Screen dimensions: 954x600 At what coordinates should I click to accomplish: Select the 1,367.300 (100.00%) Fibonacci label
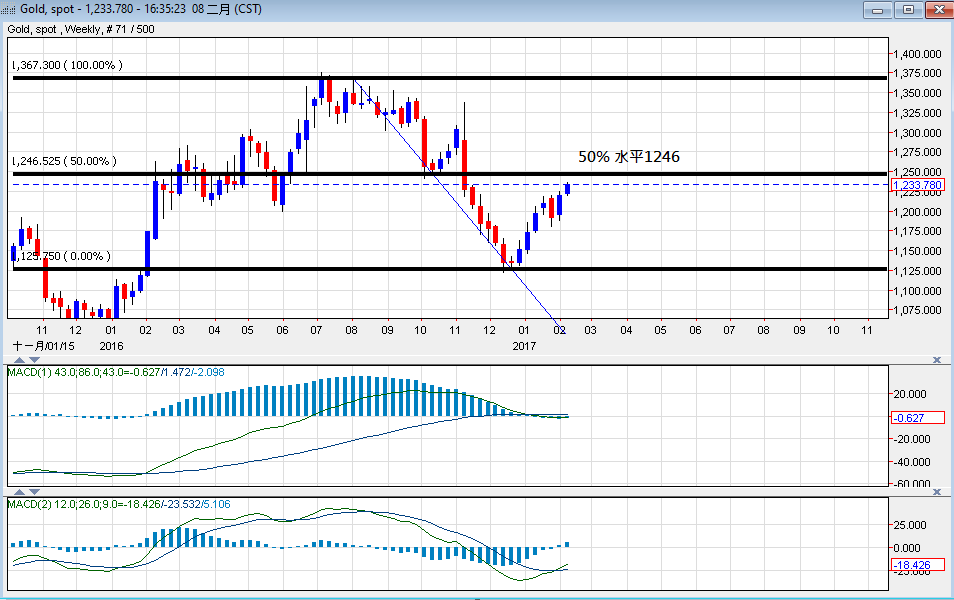coord(67,65)
